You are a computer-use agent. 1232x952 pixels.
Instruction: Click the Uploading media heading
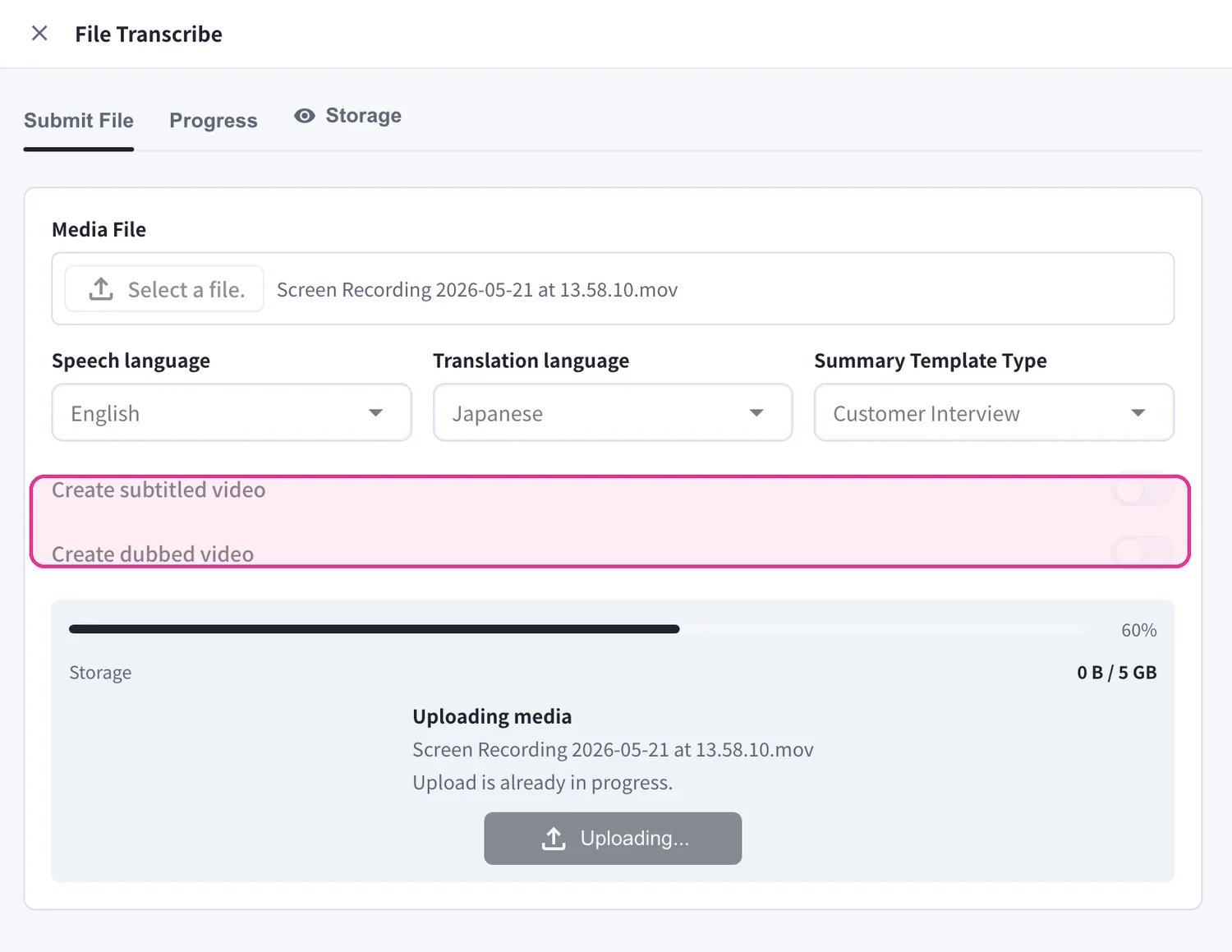[492, 716]
